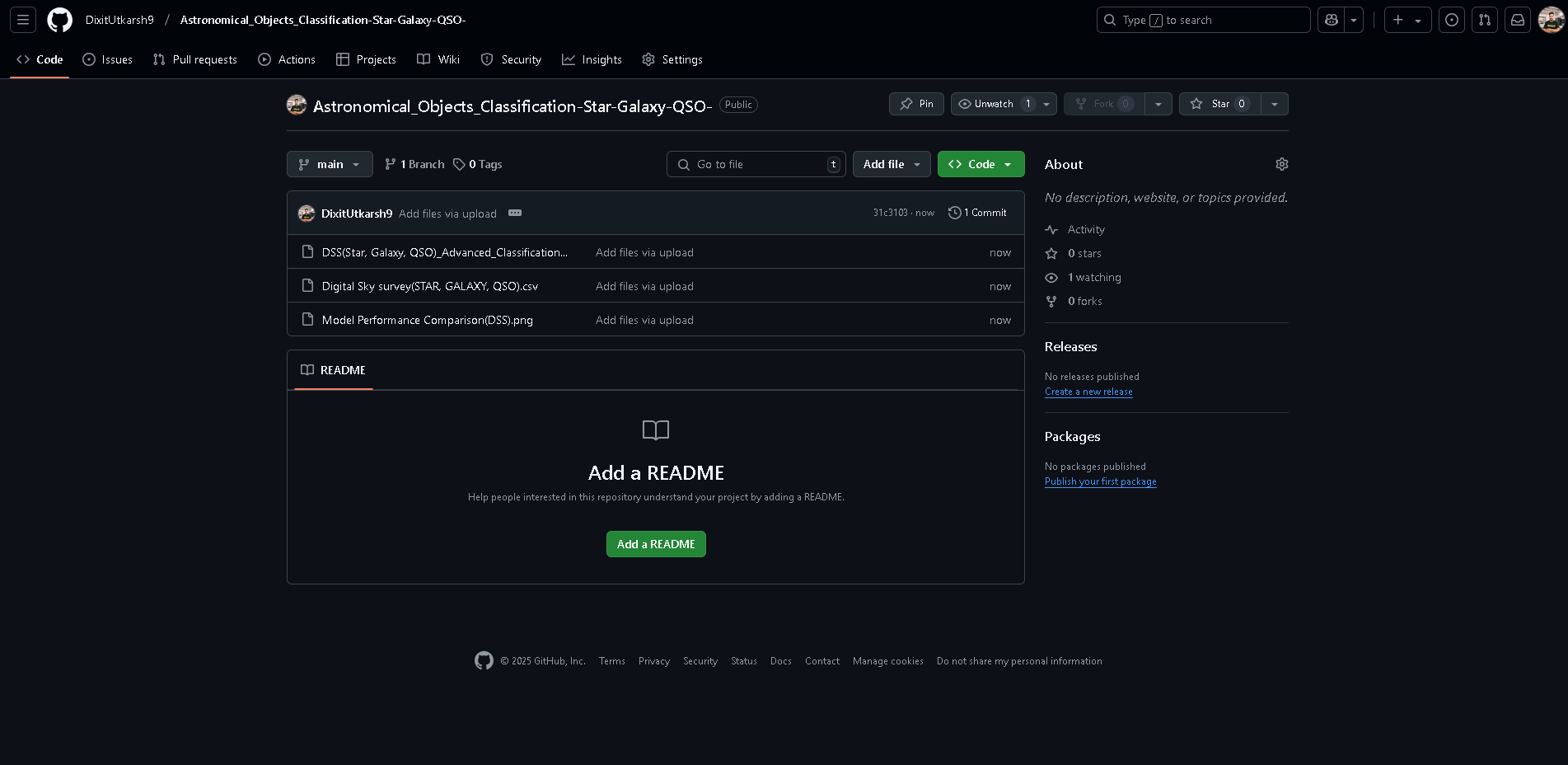Open pull requests icon in header
The width and height of the screenshot is (1568, 765).
click(1485, 20)
